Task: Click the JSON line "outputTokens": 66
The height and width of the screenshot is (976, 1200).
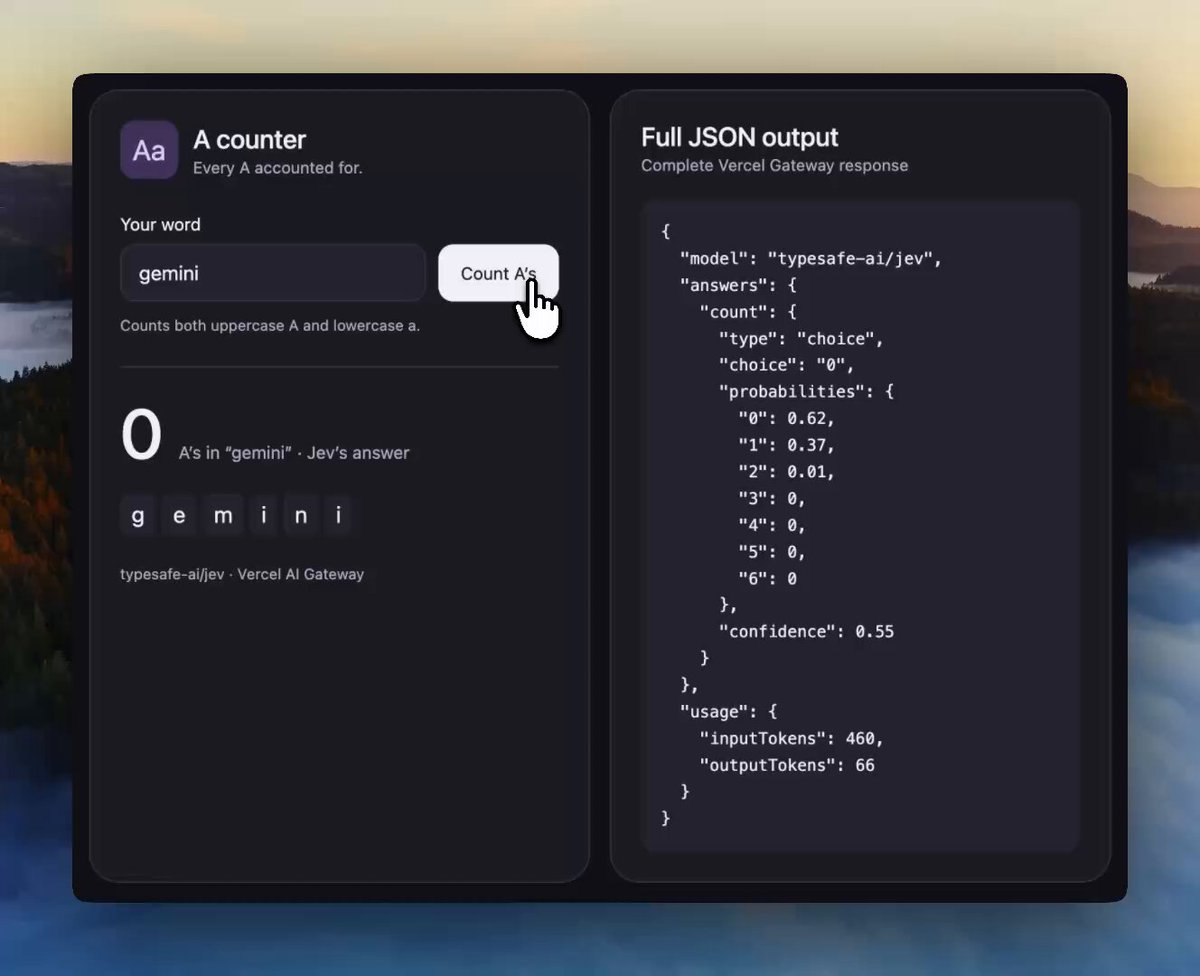Action: (x=787, y=765)
